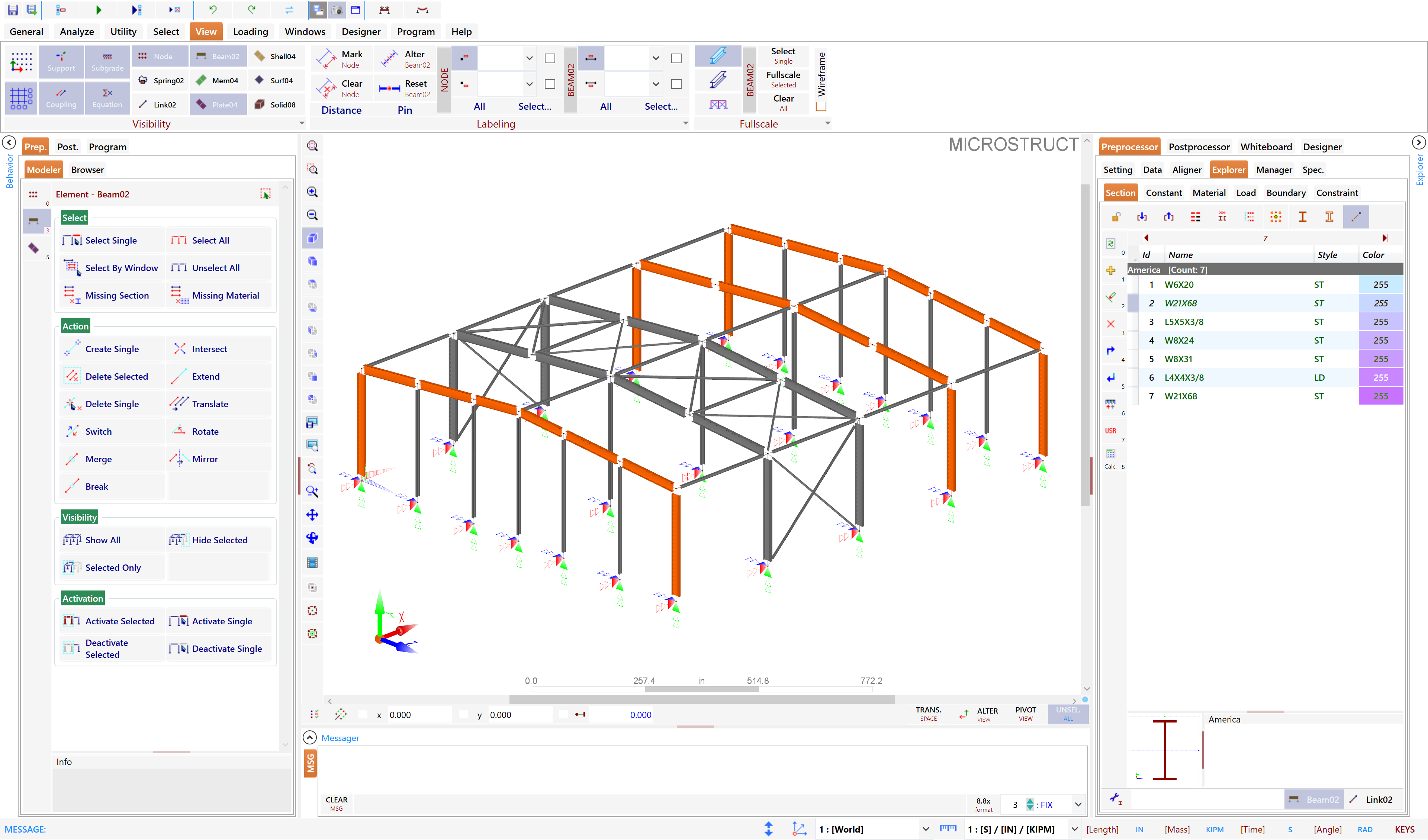Click the redo arrow icon
This screenshot has height=840, width=1428.
tap(252, 10)
